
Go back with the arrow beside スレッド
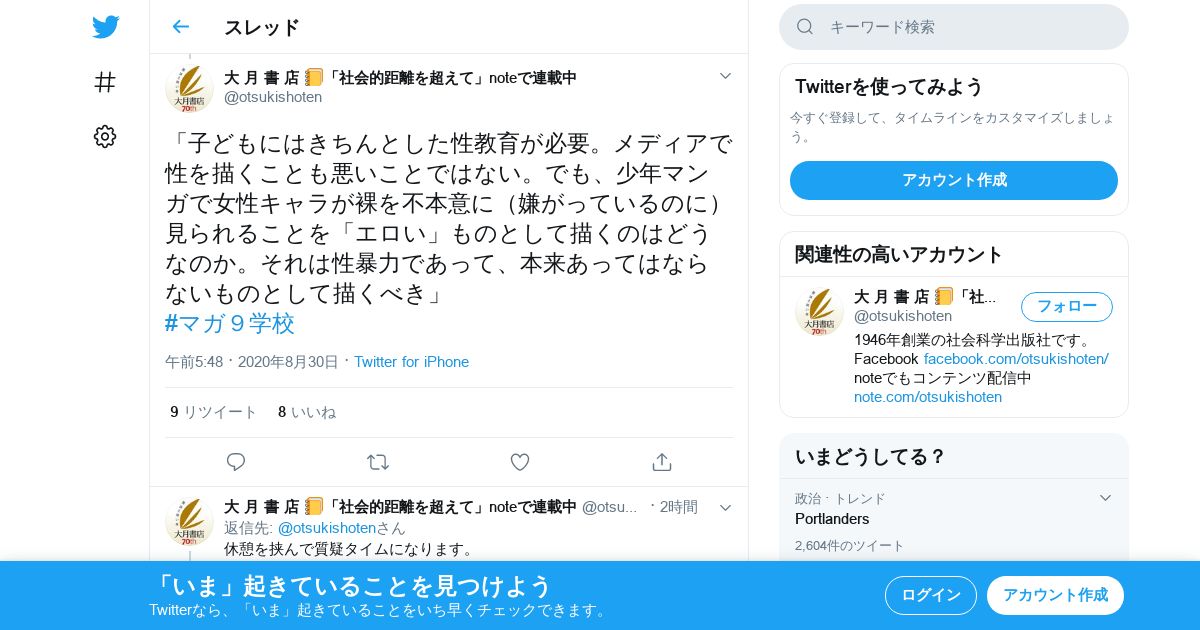coord(180,27)
